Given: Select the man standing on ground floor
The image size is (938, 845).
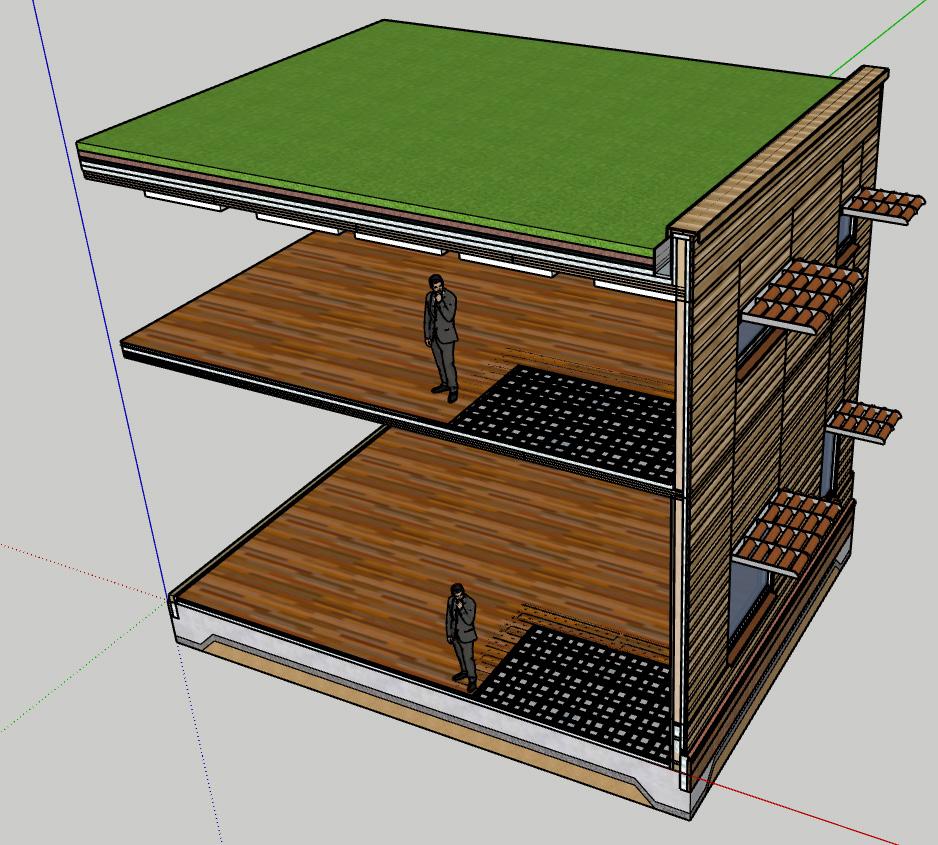Looking at the screenshot, I should [x=462, y=637].
